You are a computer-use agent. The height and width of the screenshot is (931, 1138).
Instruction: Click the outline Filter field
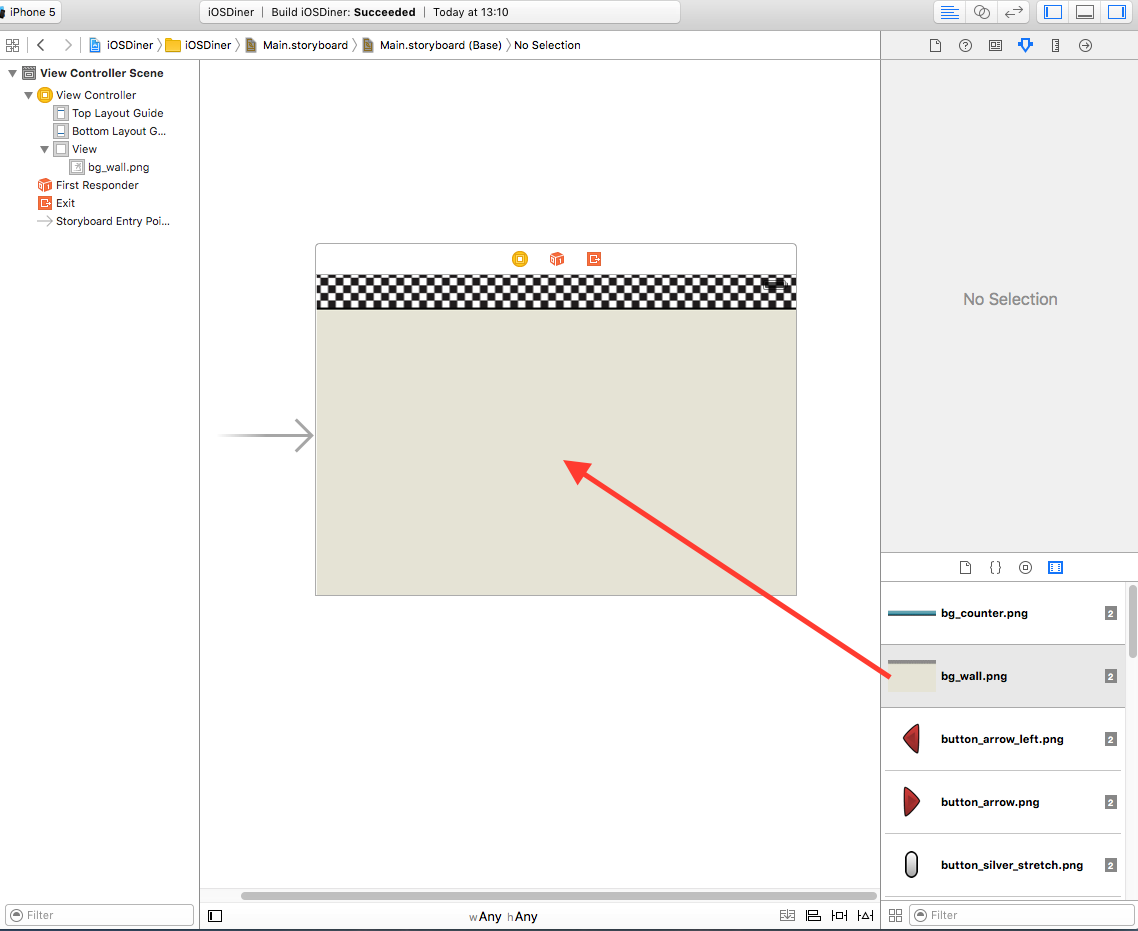click(99, 915)
